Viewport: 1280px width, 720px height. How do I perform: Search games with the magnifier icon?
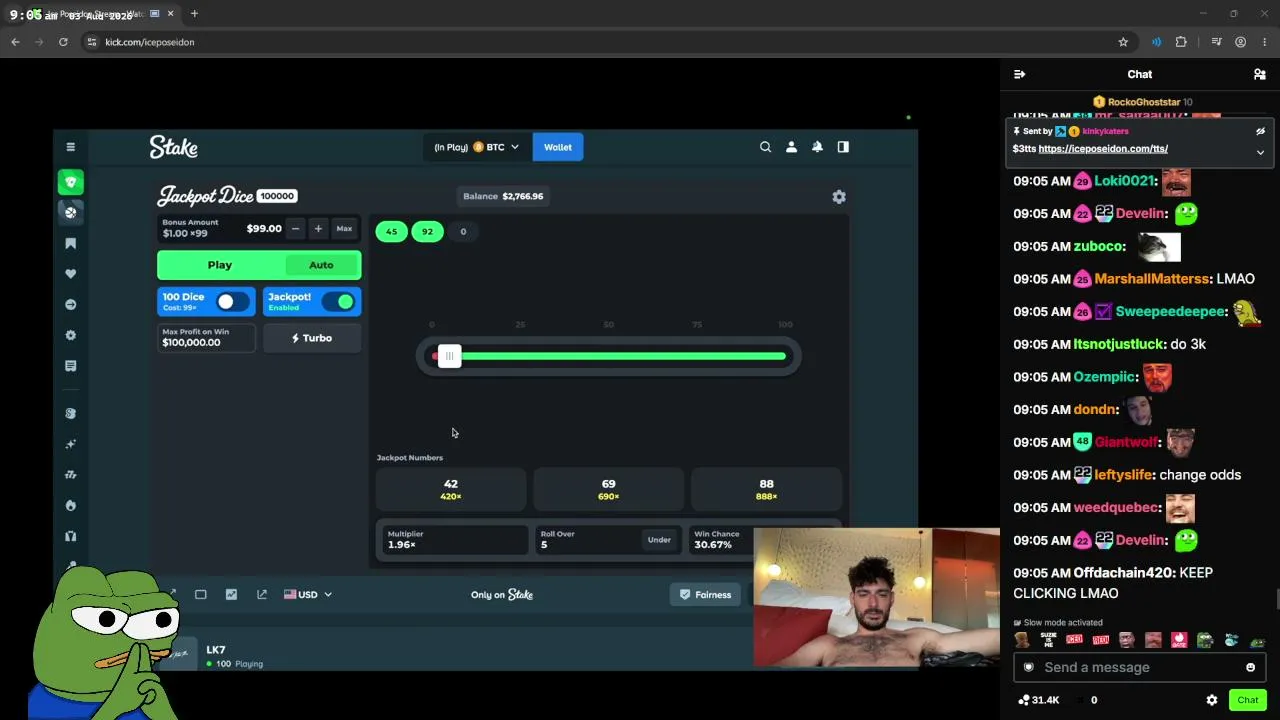pyautogui.click(x=765, y=147)
